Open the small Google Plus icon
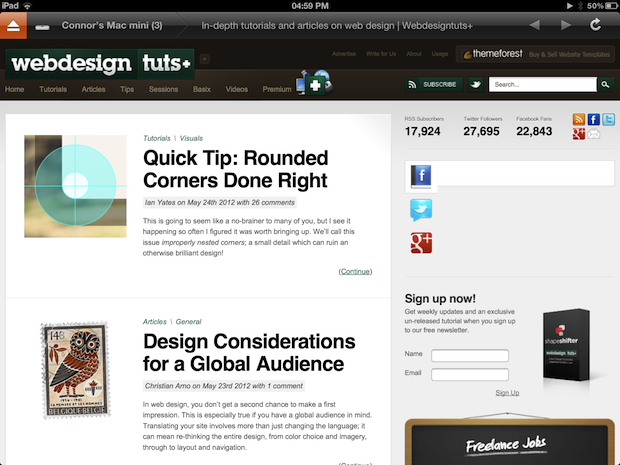Screen dimensions: 620x465 coord(578,134)
